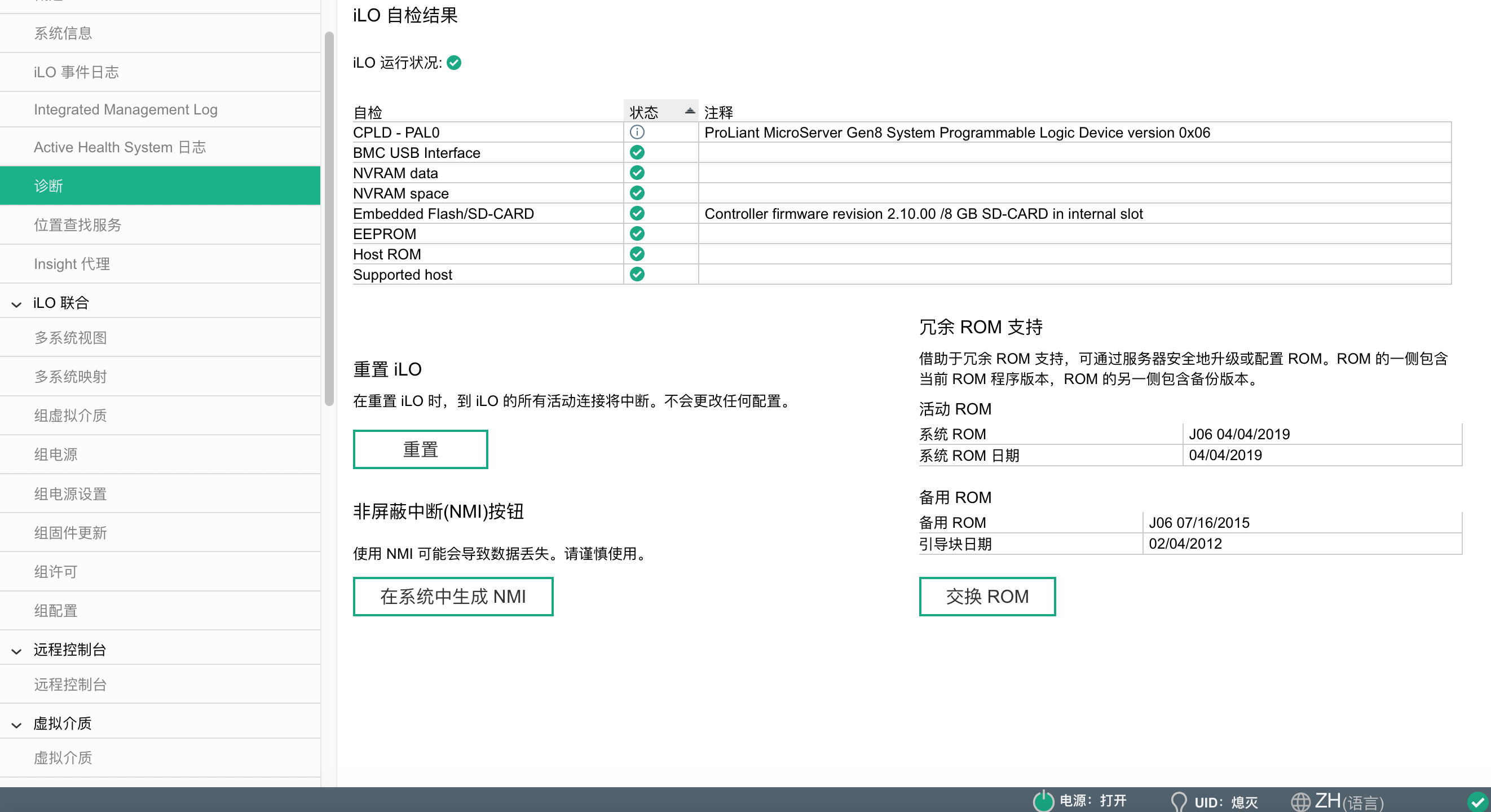Open 多系统映射 page
1491x812 pixels.
160,377
